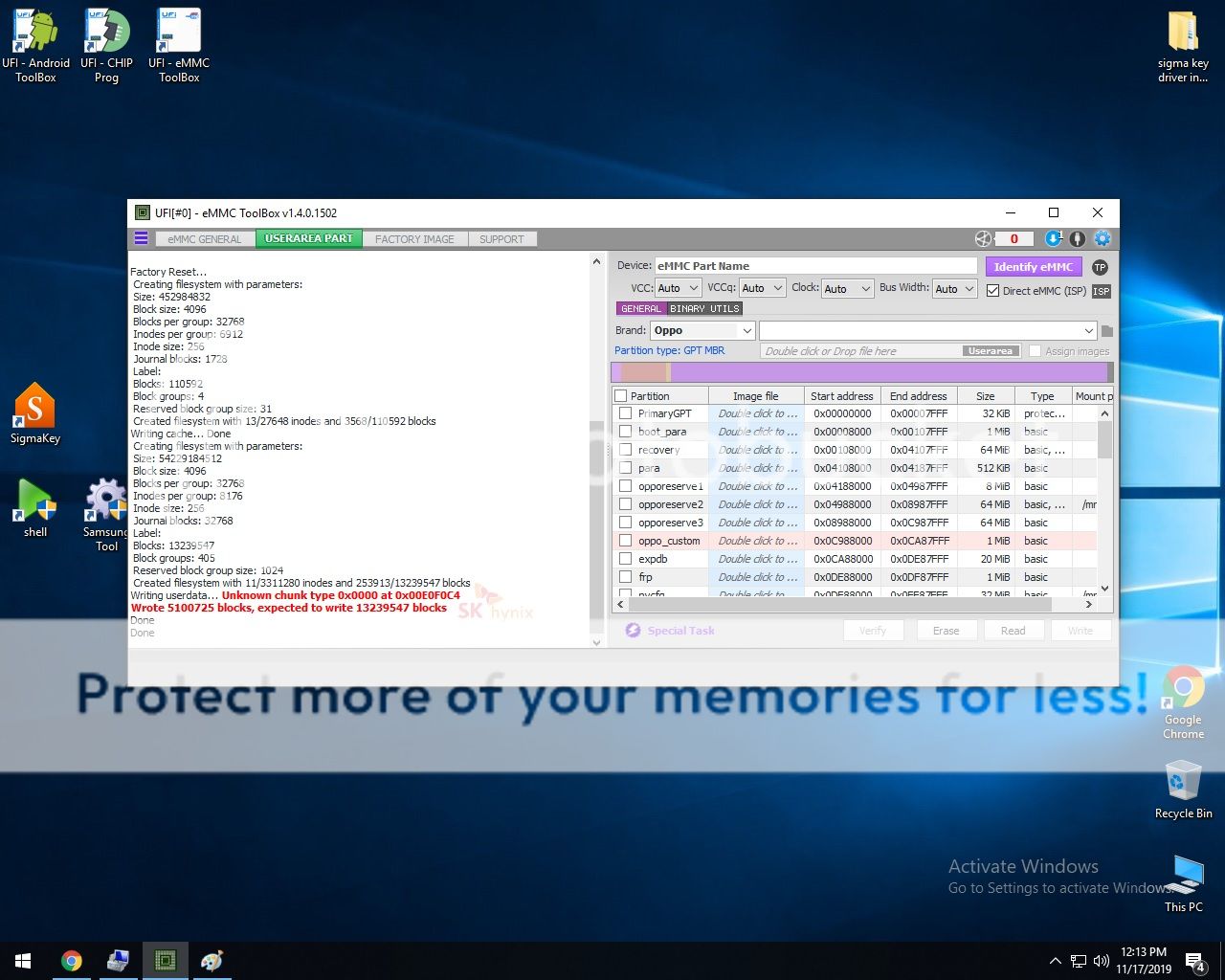The width and height of the screenshot is (1225, 980).
Task: Click the Verify button
Action: [873, 631]
